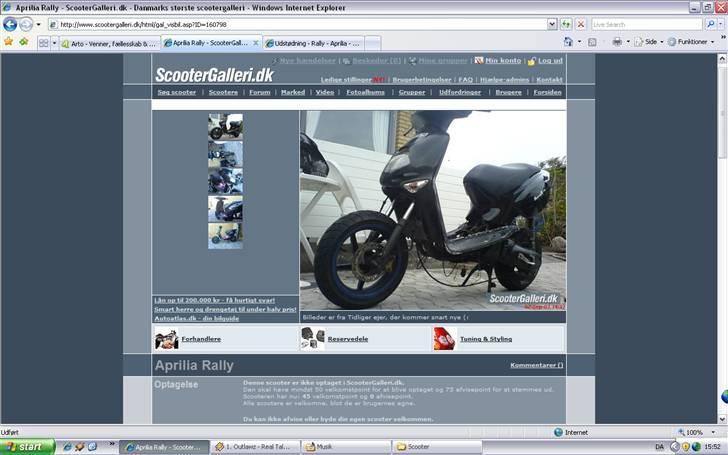Select the second scooter thumbnail
The image size is (728, 455).
pyautogui.click(x=225, y=154)
